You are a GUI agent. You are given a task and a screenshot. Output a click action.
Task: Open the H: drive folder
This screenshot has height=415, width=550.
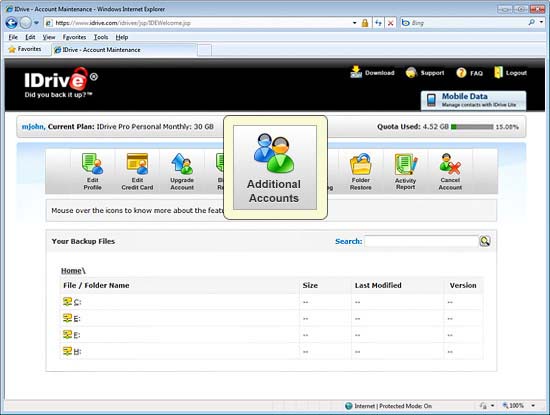[x=72, y=351]
